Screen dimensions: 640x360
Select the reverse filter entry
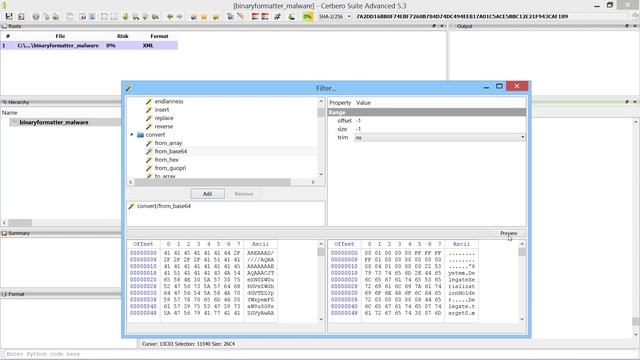tap(164, 127)
